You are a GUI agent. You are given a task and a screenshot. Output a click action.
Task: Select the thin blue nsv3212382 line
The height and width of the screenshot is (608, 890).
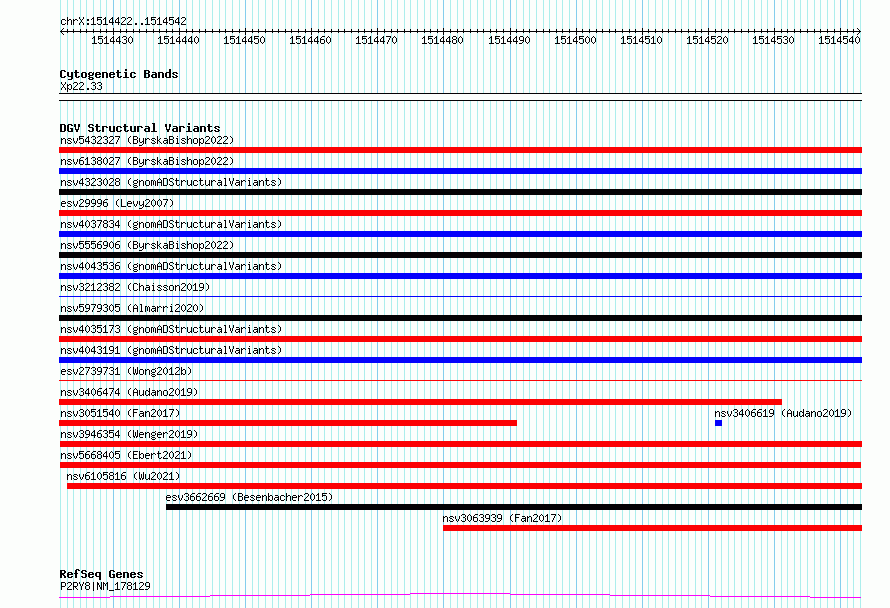tap(460, 296)
